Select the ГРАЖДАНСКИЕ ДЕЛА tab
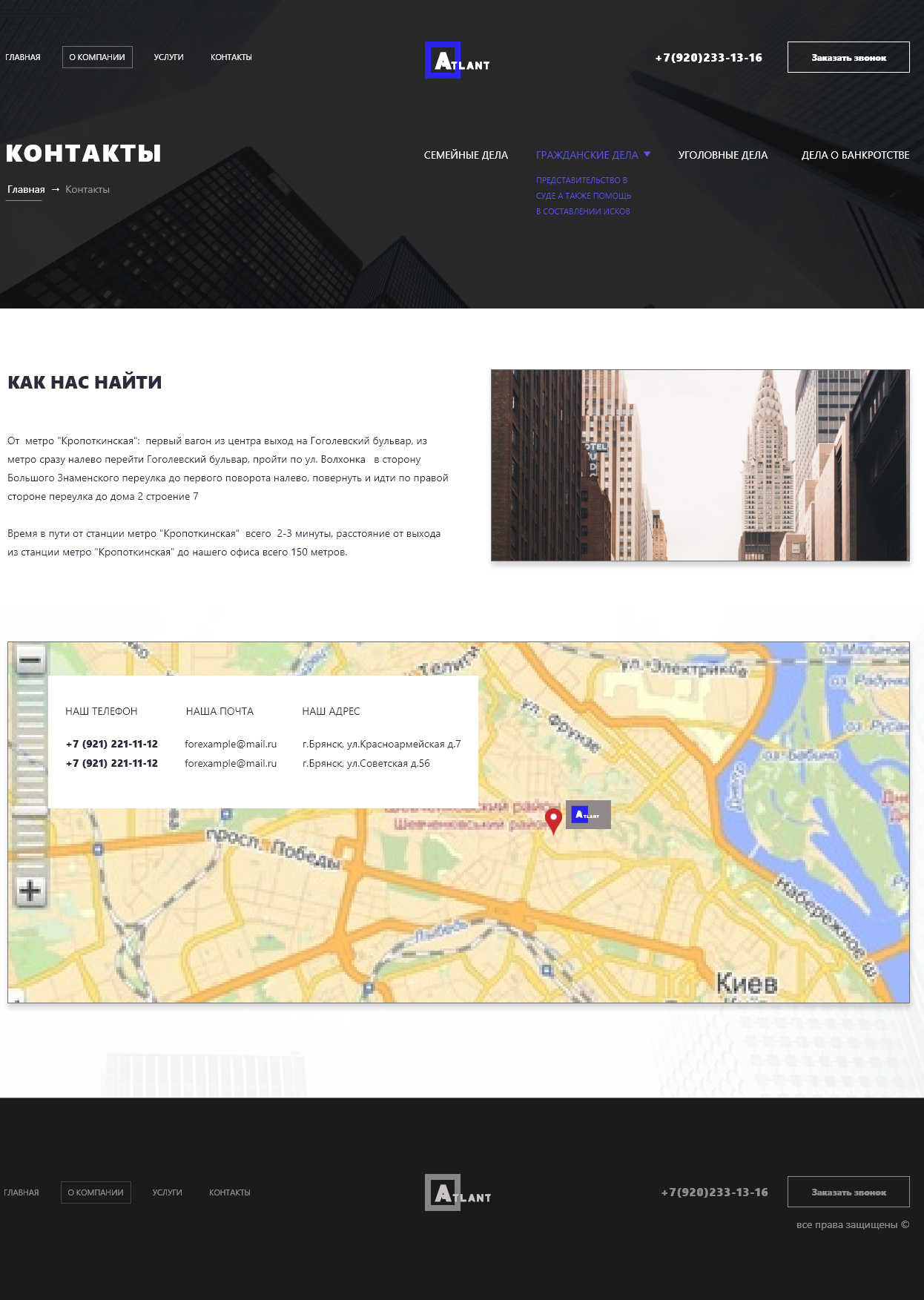Screen dimensions: 924x1300 point(587,155)
